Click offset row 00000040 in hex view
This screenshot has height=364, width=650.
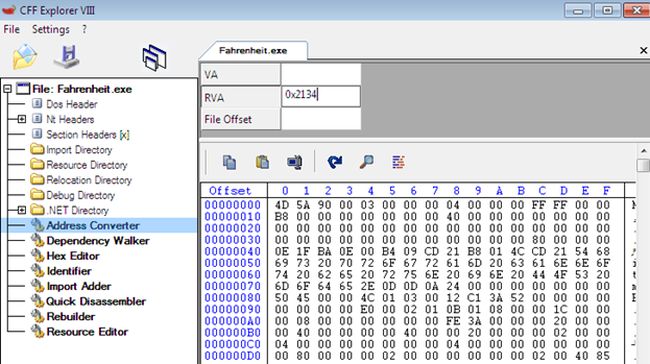click(233, 251)
